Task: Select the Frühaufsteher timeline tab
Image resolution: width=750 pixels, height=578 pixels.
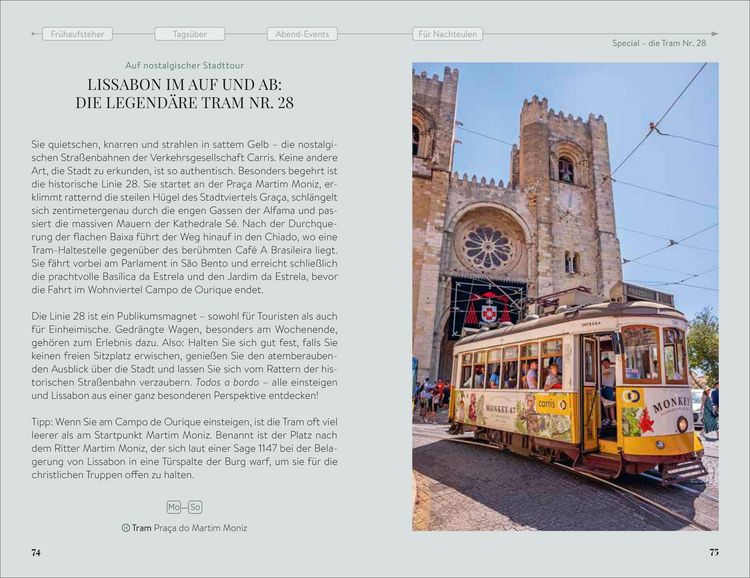Action: tap(77, 34)
